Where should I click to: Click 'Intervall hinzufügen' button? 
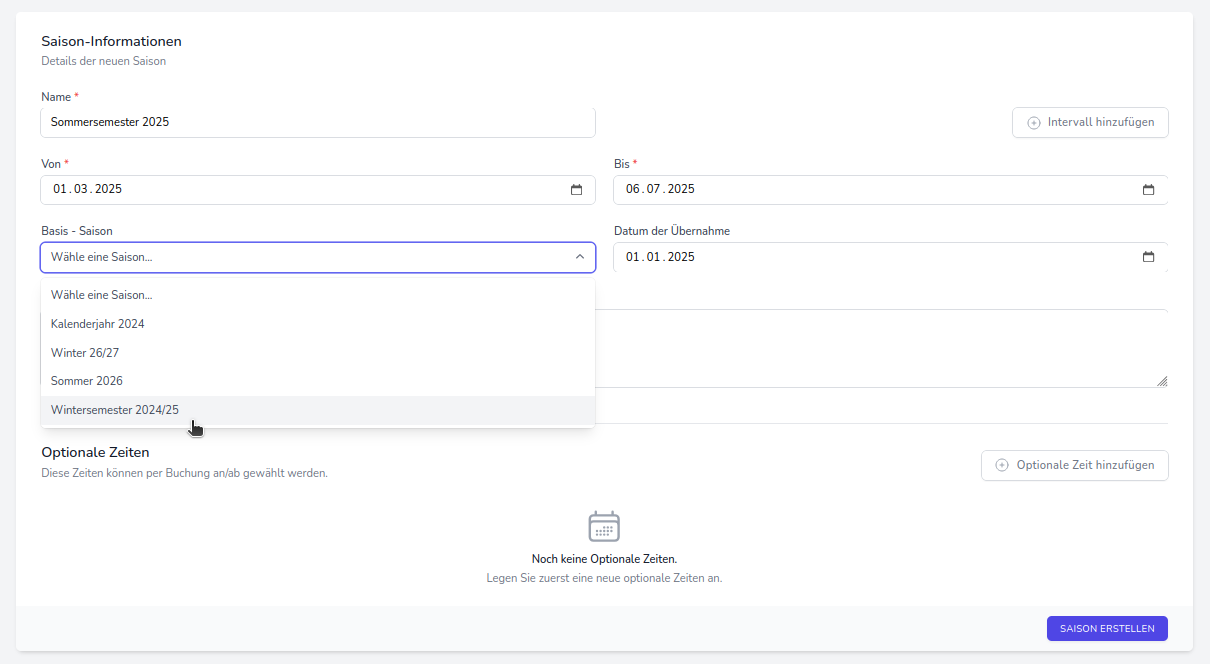(x=1090, y=123)
